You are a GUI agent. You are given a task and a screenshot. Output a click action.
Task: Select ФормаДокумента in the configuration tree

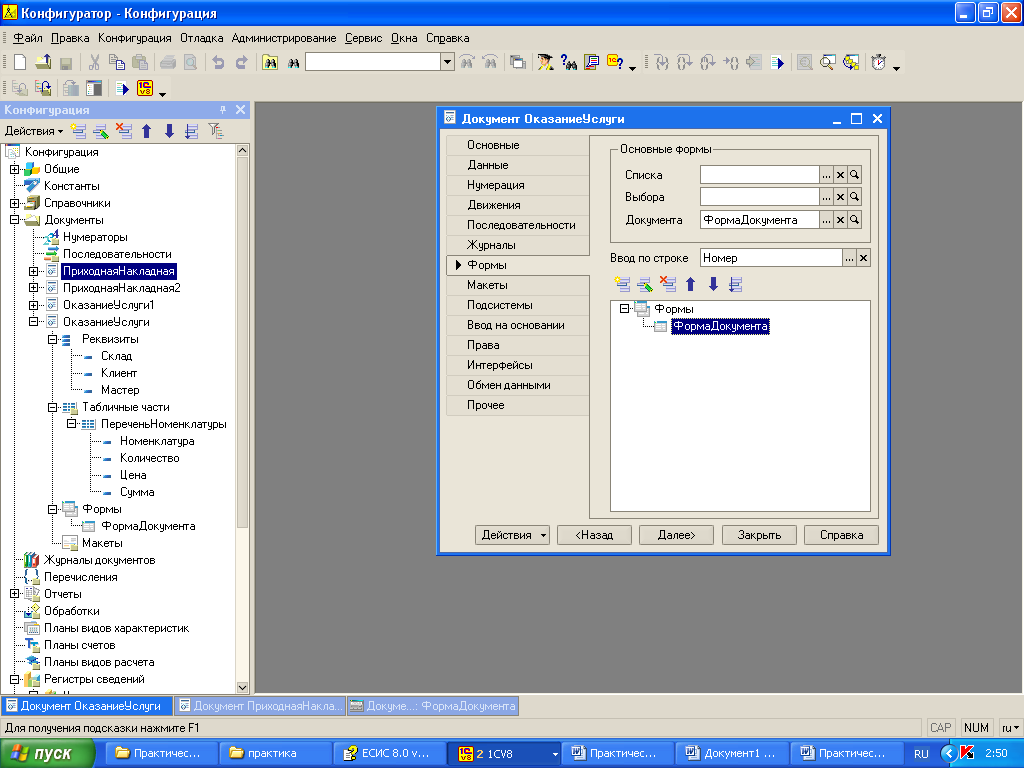(x=148, y=526)
